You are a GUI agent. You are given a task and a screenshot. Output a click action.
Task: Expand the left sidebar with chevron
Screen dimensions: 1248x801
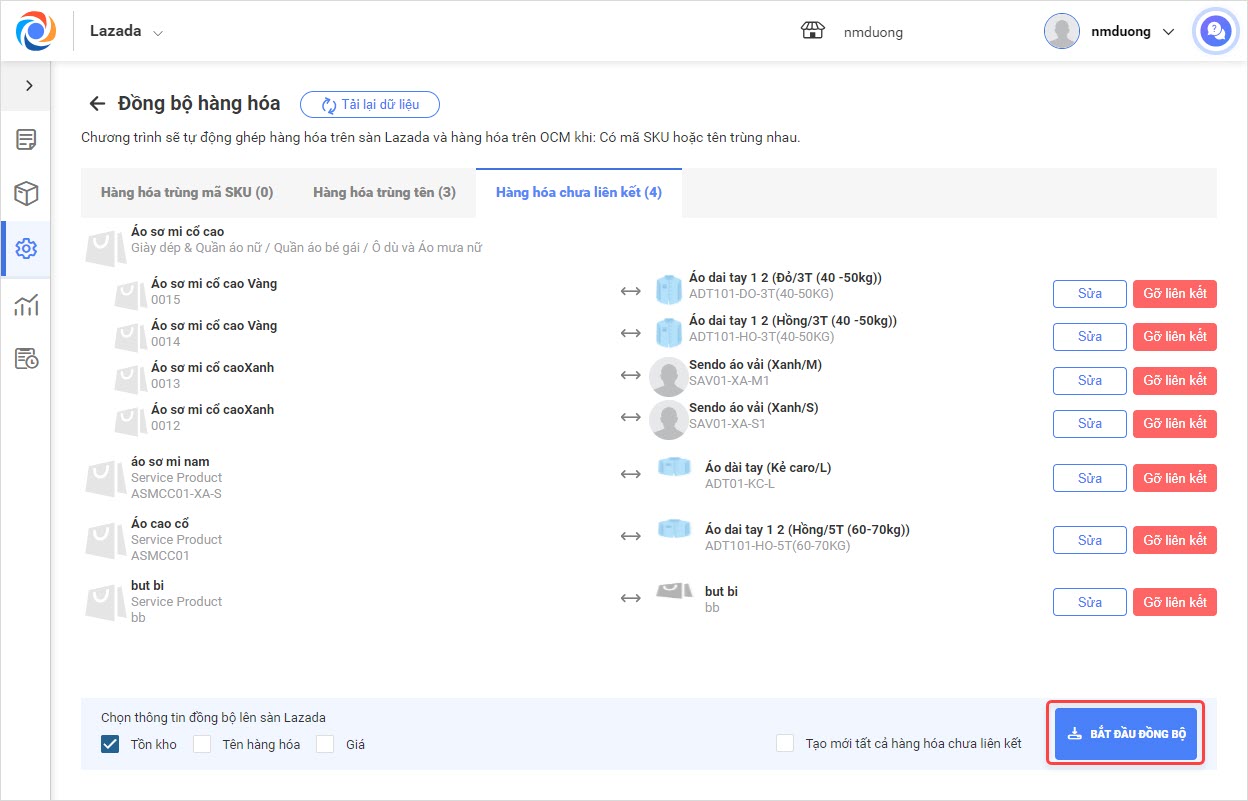[x=29, y=86]
